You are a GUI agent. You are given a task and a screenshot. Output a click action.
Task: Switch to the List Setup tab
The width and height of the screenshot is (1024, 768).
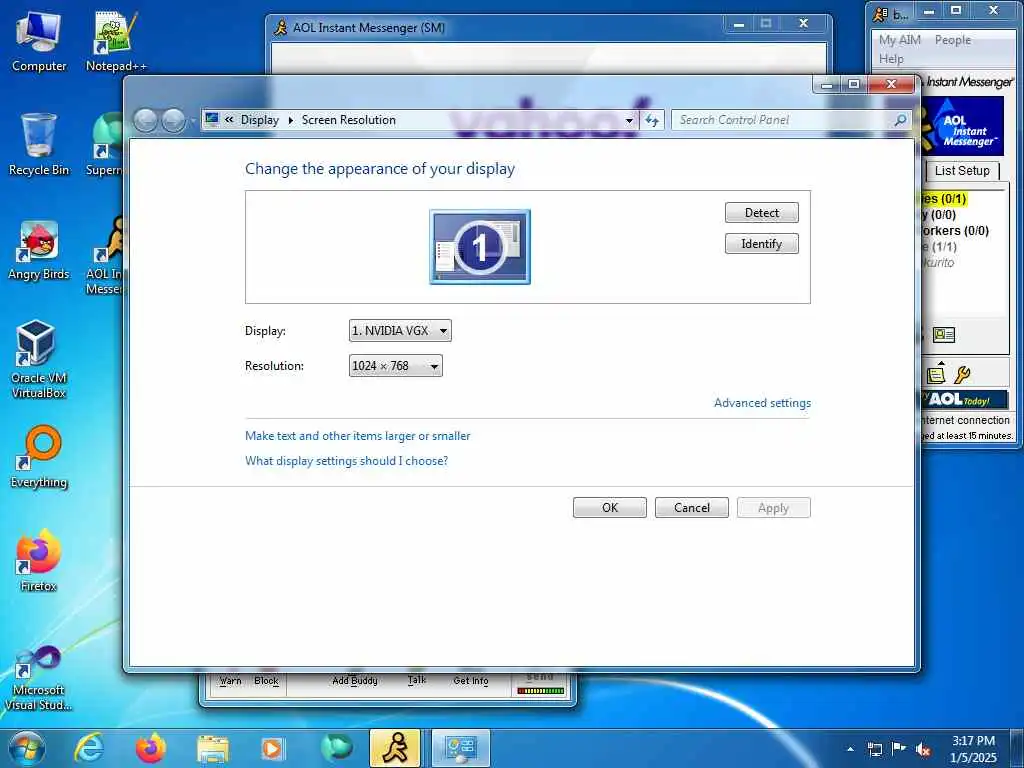point(962,170)
